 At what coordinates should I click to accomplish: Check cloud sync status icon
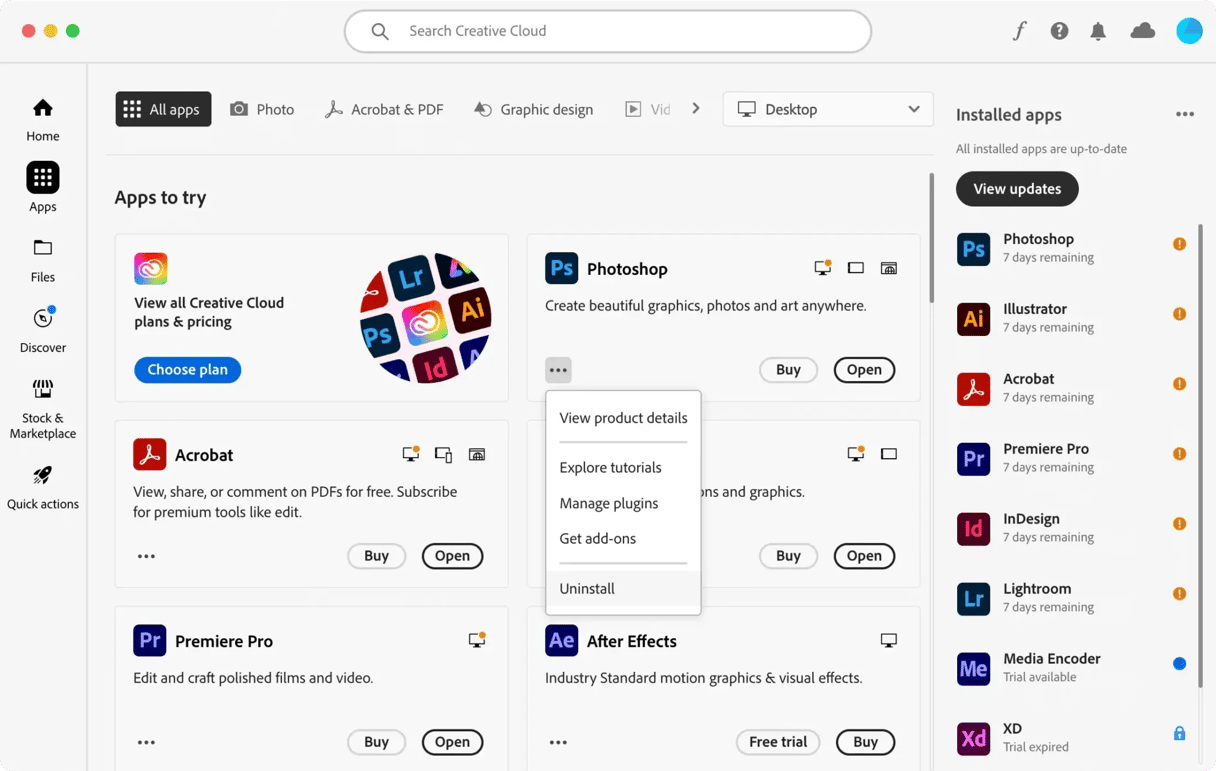[1142, 31]
